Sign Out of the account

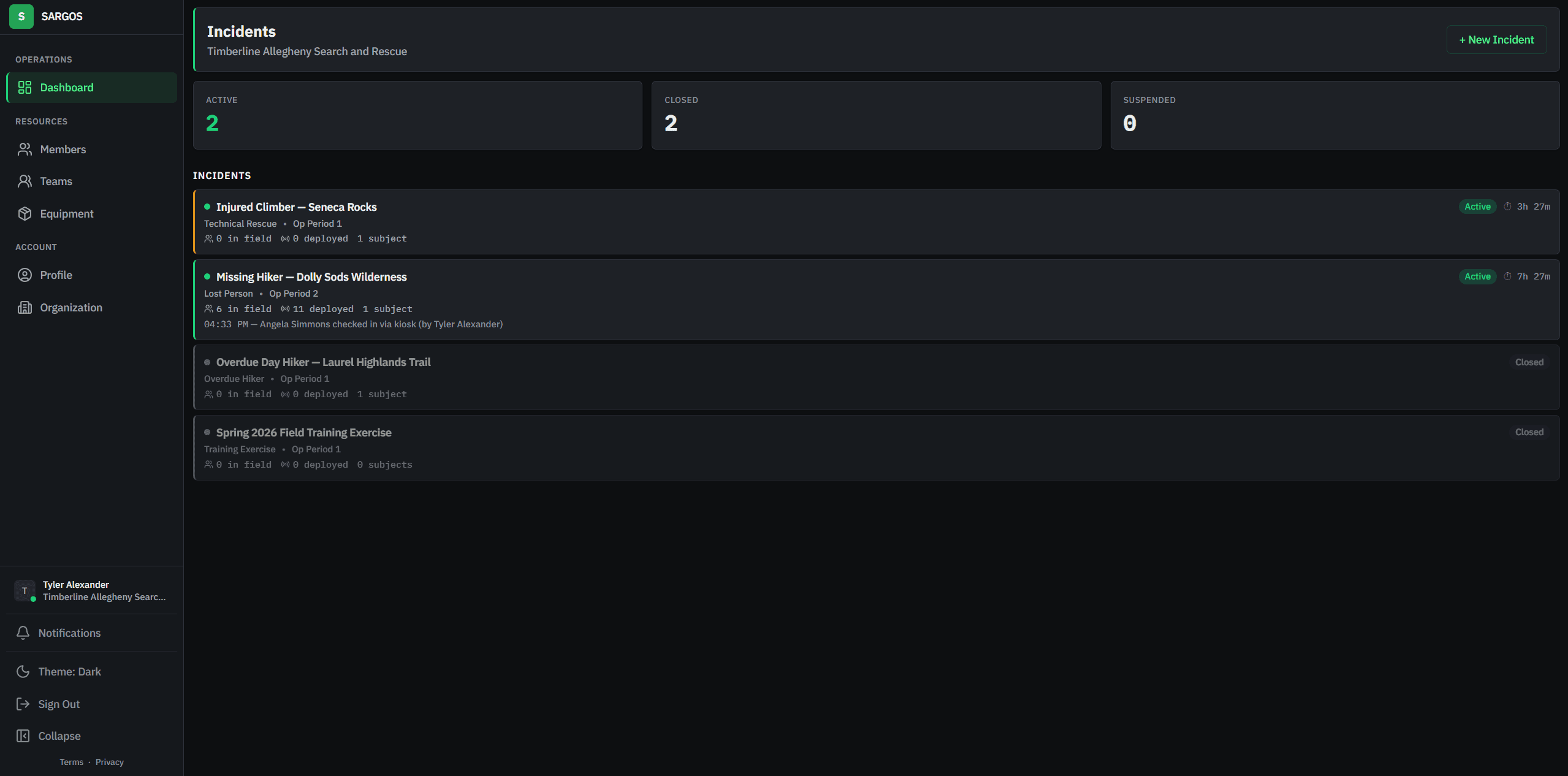click(92, 704)
